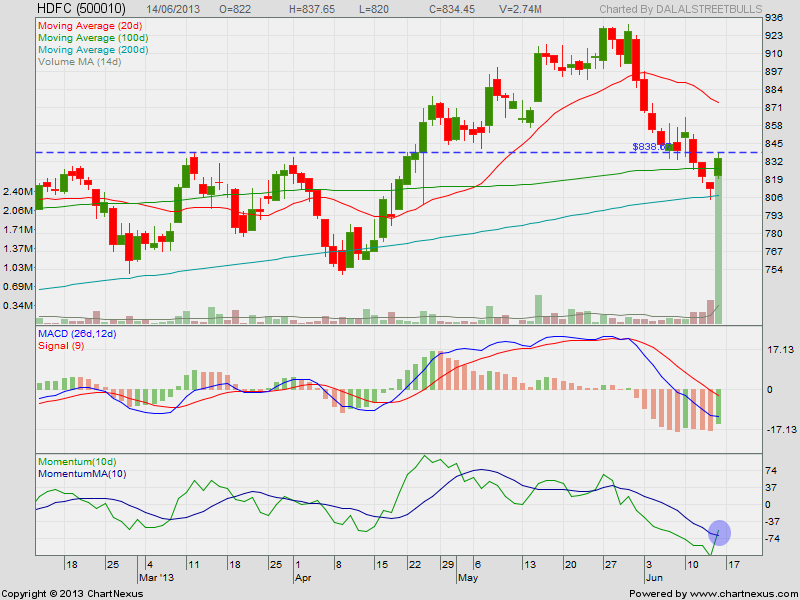Click date label 27 on time axis
Screen dimensions: 800x600
coord(610,565)
